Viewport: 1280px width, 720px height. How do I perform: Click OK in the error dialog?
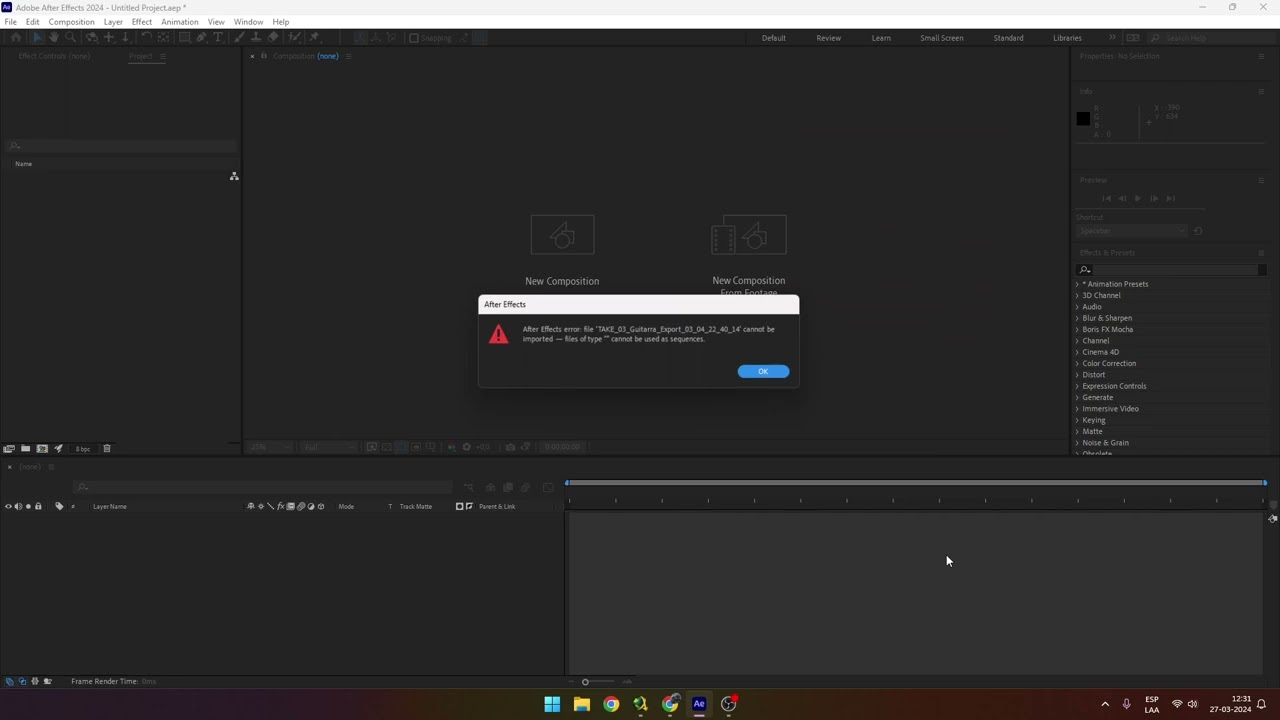(x=763, y=371)
